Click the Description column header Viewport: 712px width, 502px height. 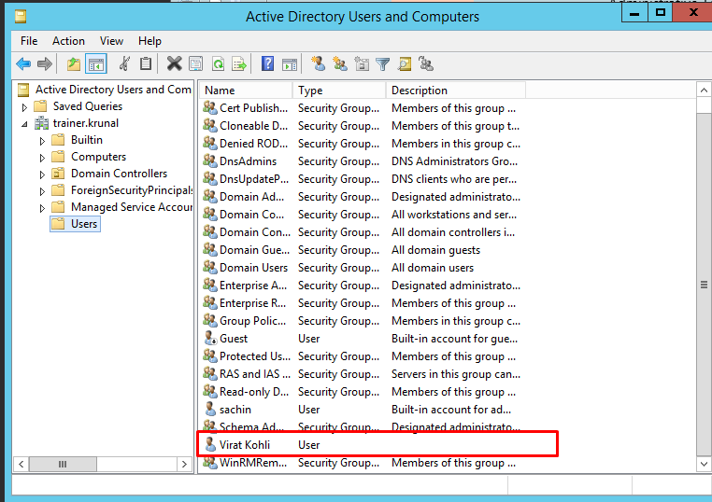tap(455, 90)
